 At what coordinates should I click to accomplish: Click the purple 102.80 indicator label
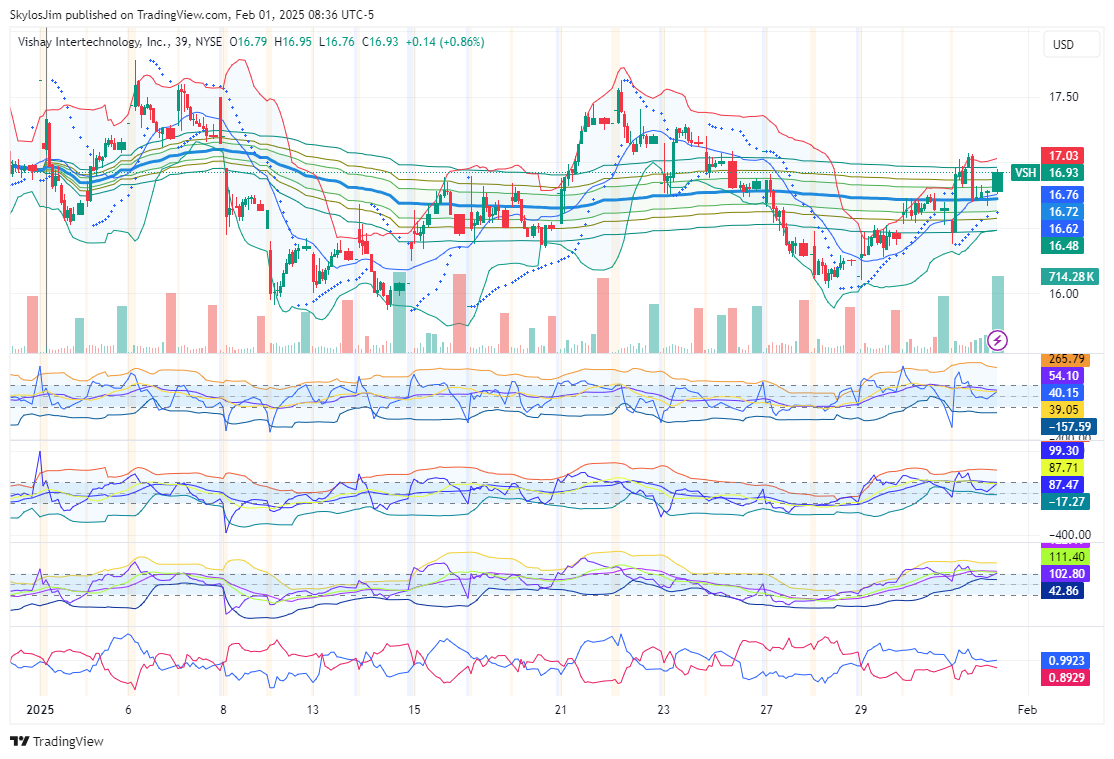(1066, 574)
